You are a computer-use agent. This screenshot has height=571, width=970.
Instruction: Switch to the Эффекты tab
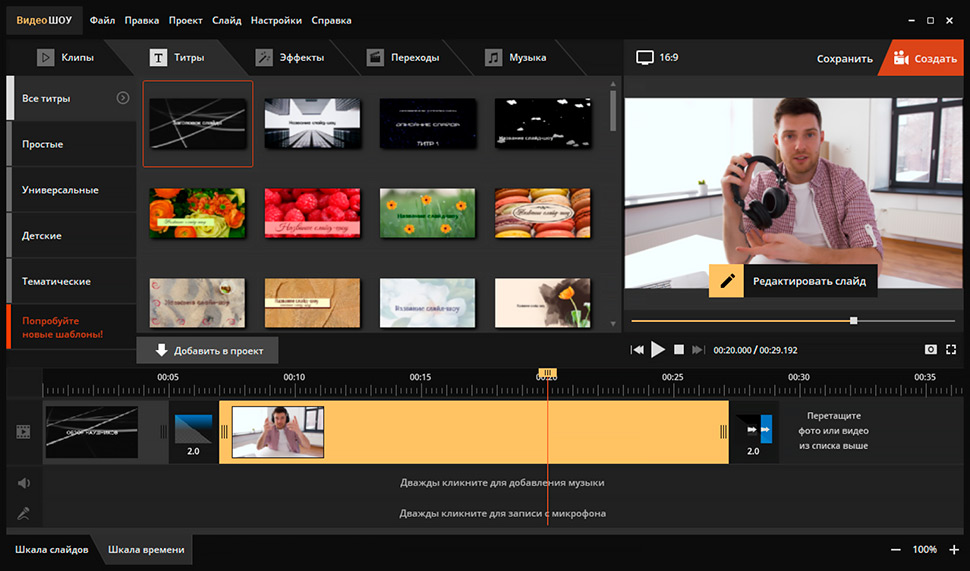(290, 58)
